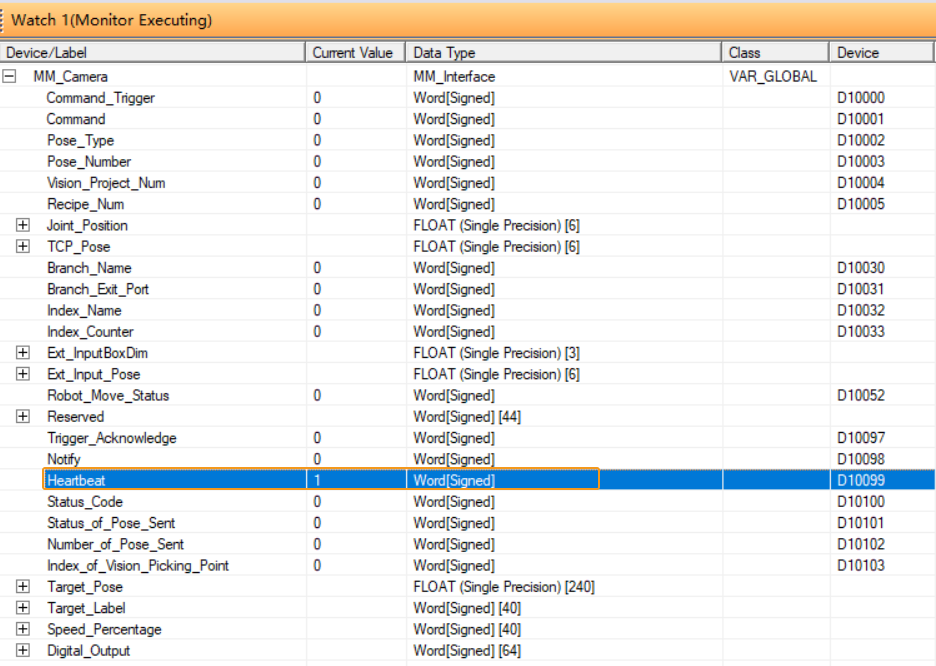The image size is (936, 666).
Task: Expand the Ext_InputBoxDim array
Action: pyautogui.click(x=23, y=353)
